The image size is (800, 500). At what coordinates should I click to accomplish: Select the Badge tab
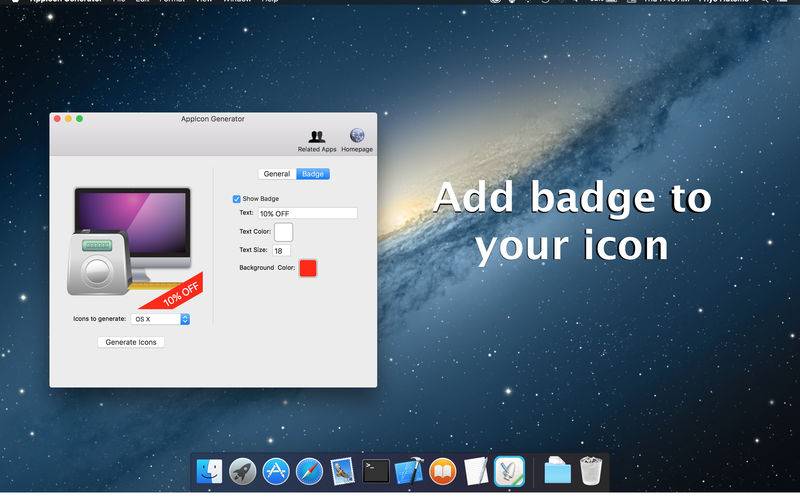click(x=313, y=174)
